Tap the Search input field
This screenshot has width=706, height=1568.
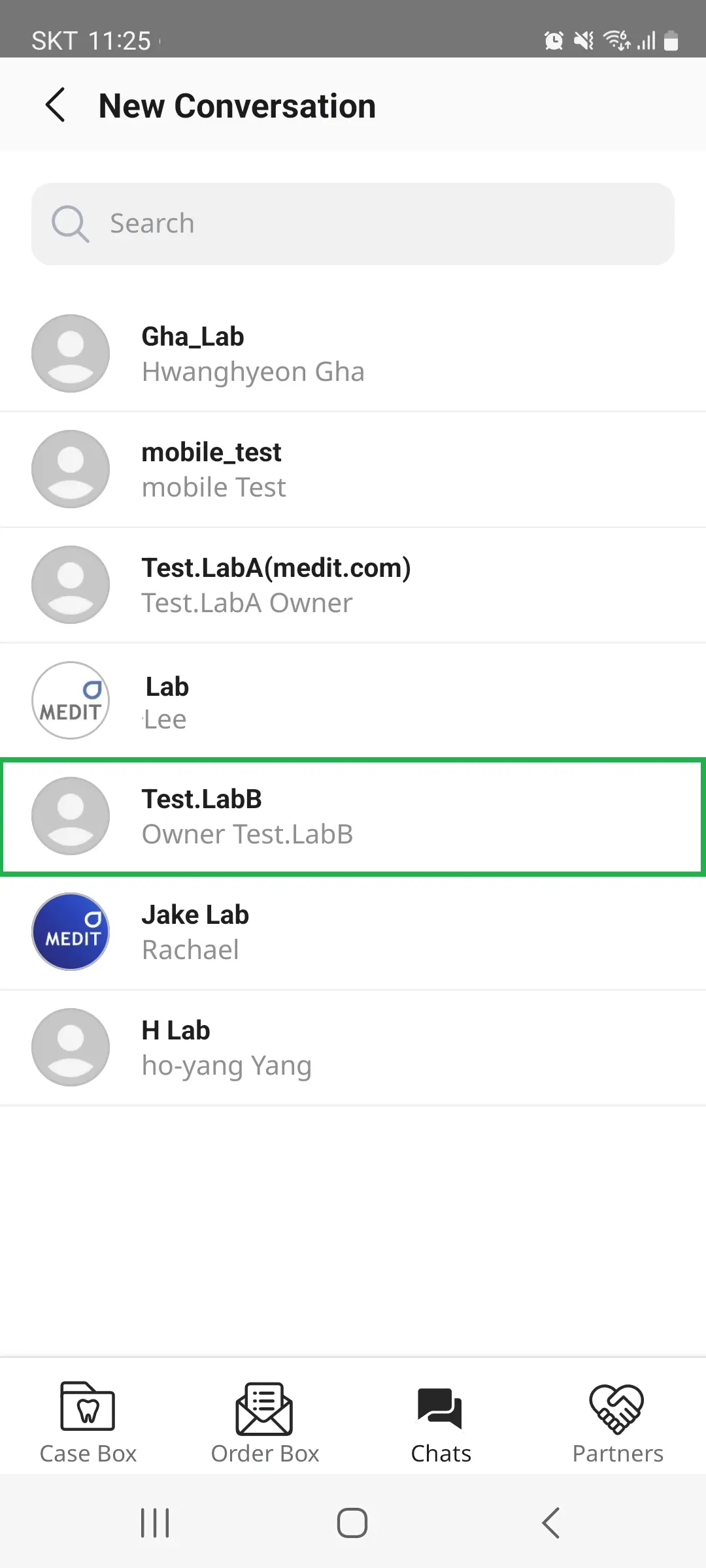[379, 223]
